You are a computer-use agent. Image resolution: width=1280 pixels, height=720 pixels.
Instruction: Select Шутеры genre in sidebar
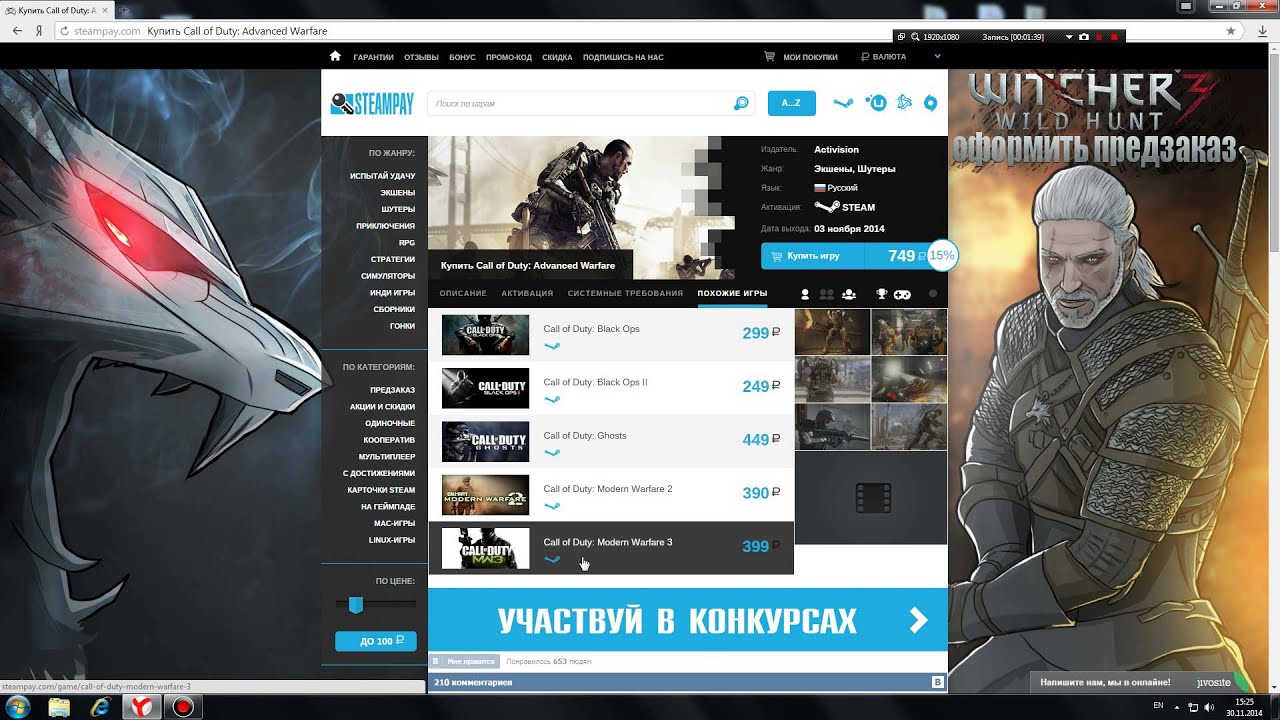click(x=398, y=209)
